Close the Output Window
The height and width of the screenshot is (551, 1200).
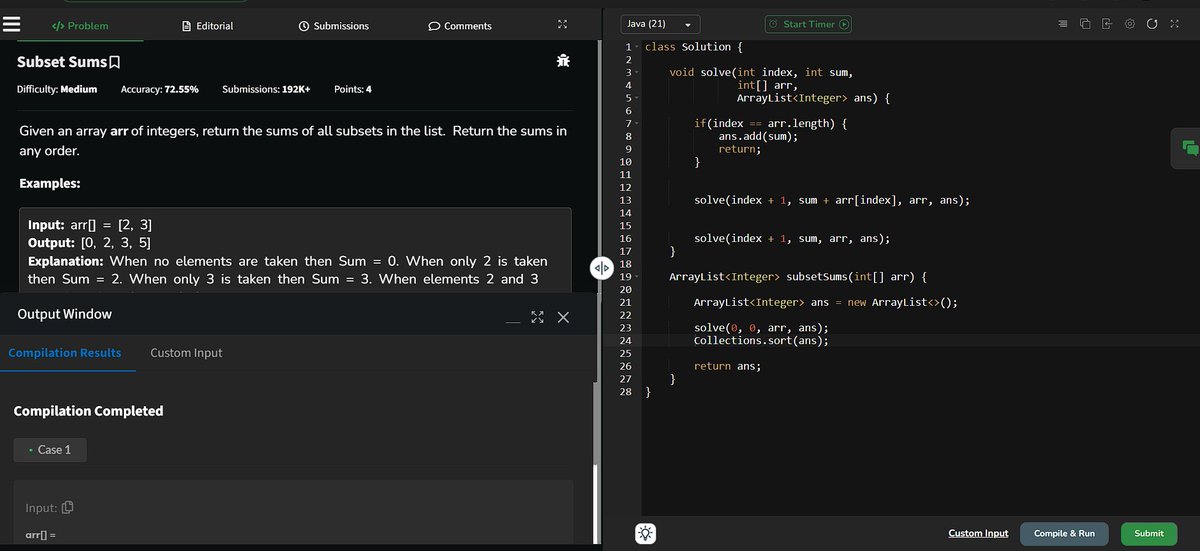tap(562, 318)
